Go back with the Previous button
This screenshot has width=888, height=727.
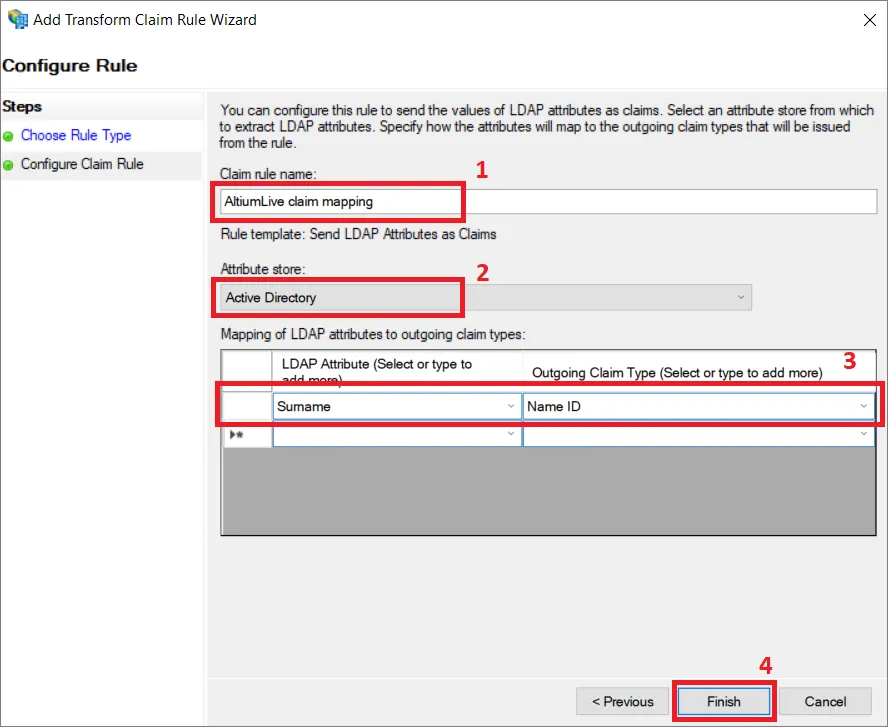[623, 701]
